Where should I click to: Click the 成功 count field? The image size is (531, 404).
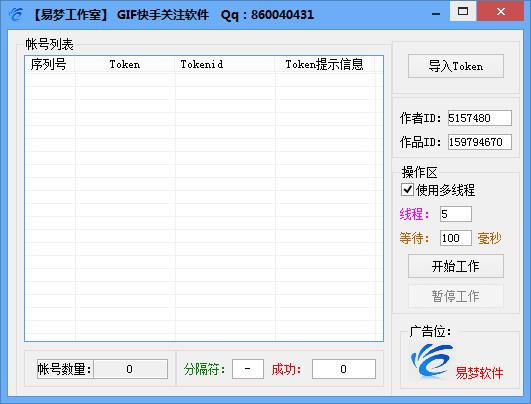(x=344, y=369)
